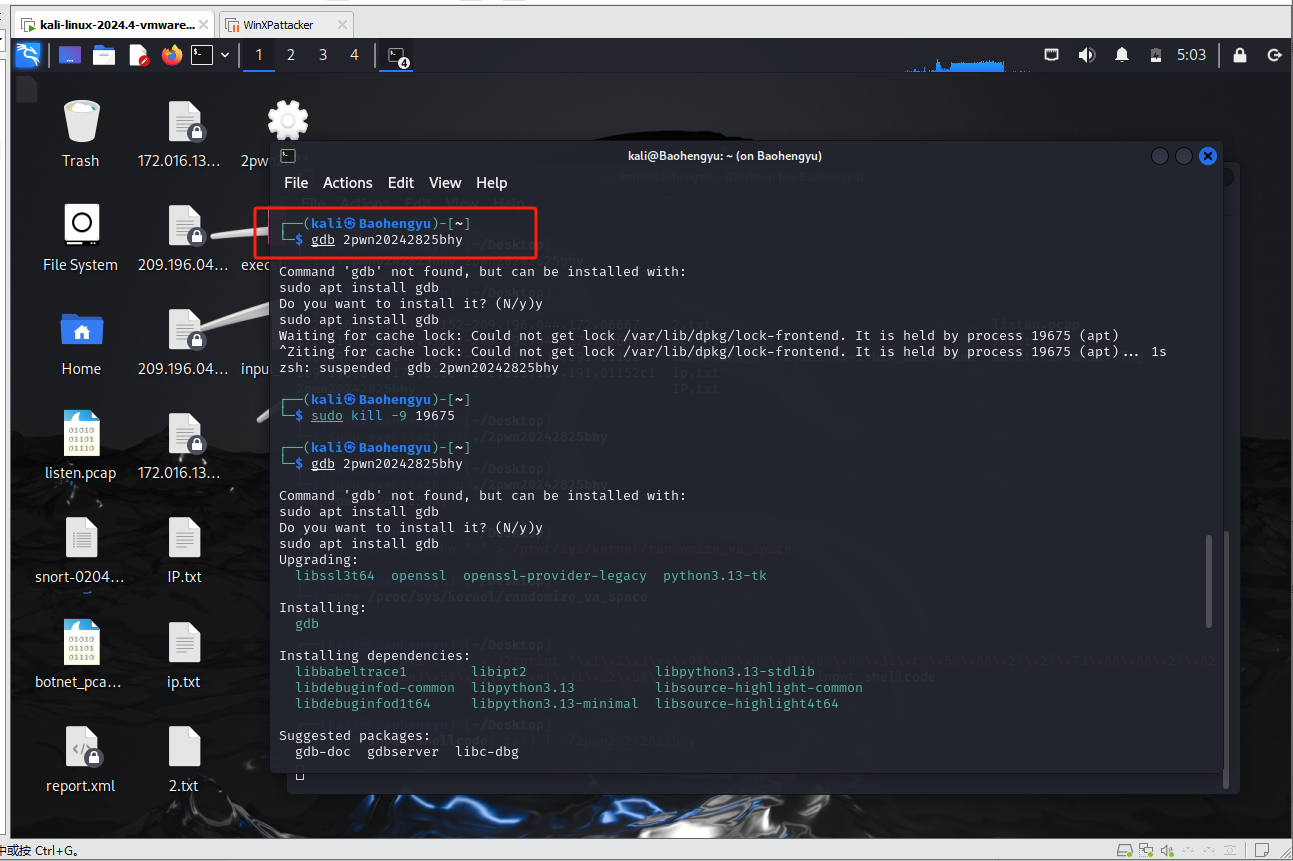Click the show desktop panel icon

70,55
